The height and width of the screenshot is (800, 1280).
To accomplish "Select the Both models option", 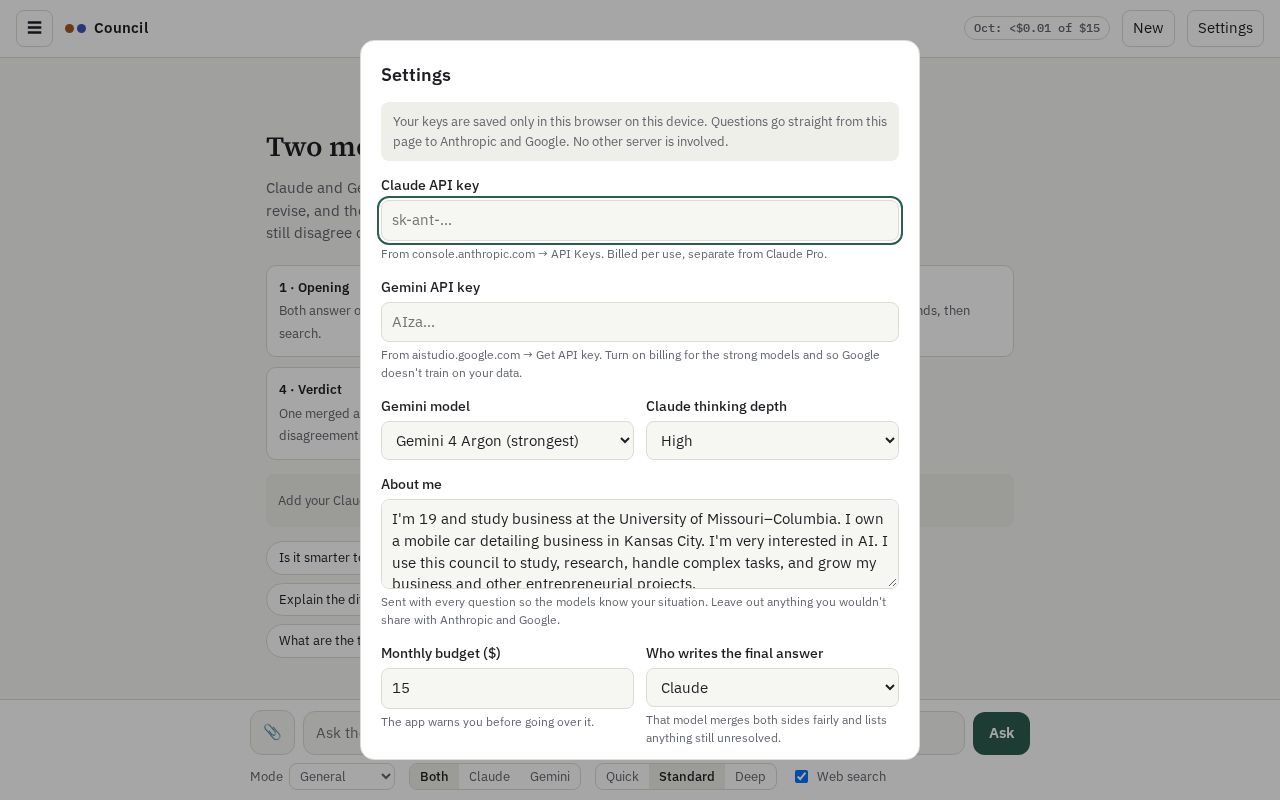I will [x=434, y=776].
